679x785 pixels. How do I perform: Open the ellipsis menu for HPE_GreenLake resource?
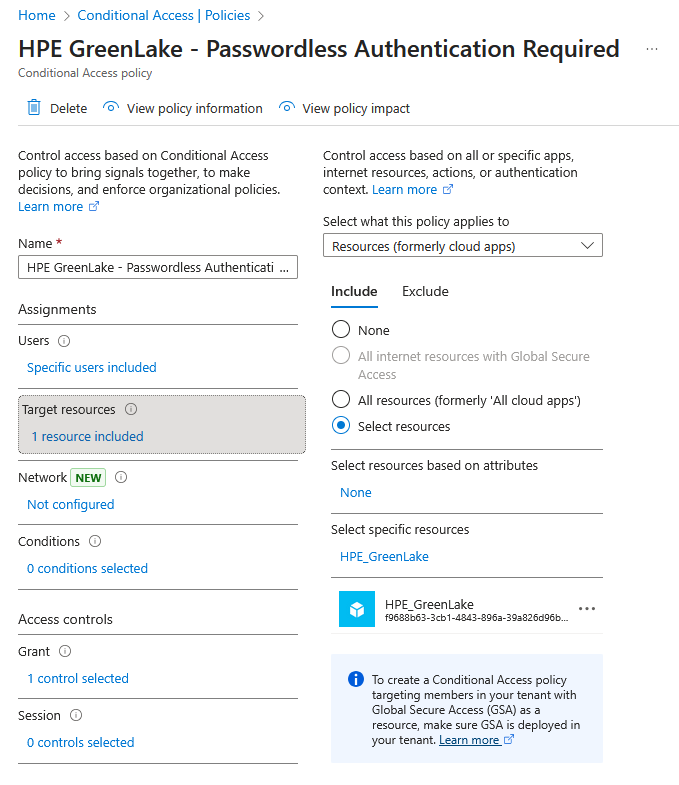tap(587, 609)
